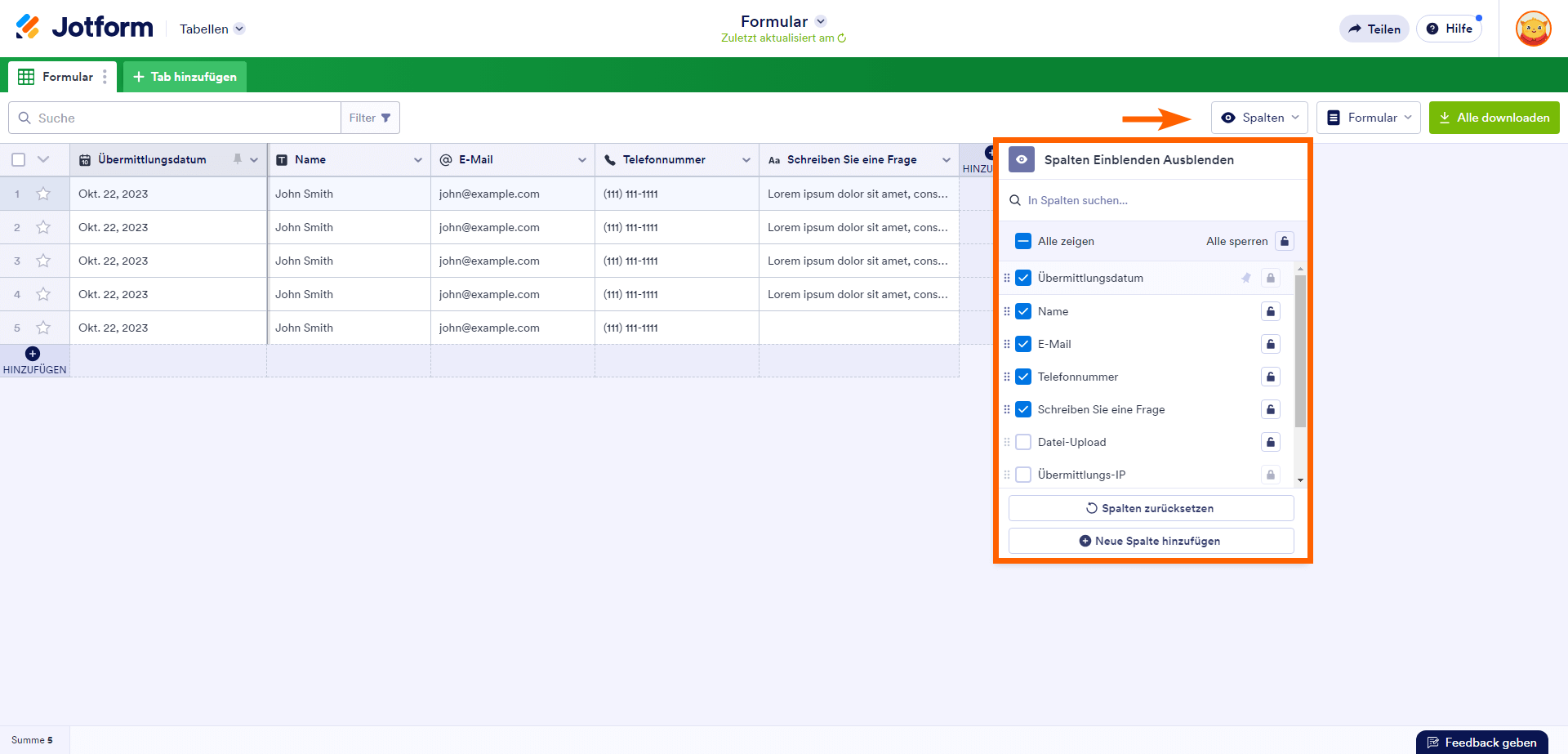Image resolution: width=1568 pixels, height=754 pixels.
Task: Enable the Datei-Upload column checkbox
Action: tap(1023, 442)
